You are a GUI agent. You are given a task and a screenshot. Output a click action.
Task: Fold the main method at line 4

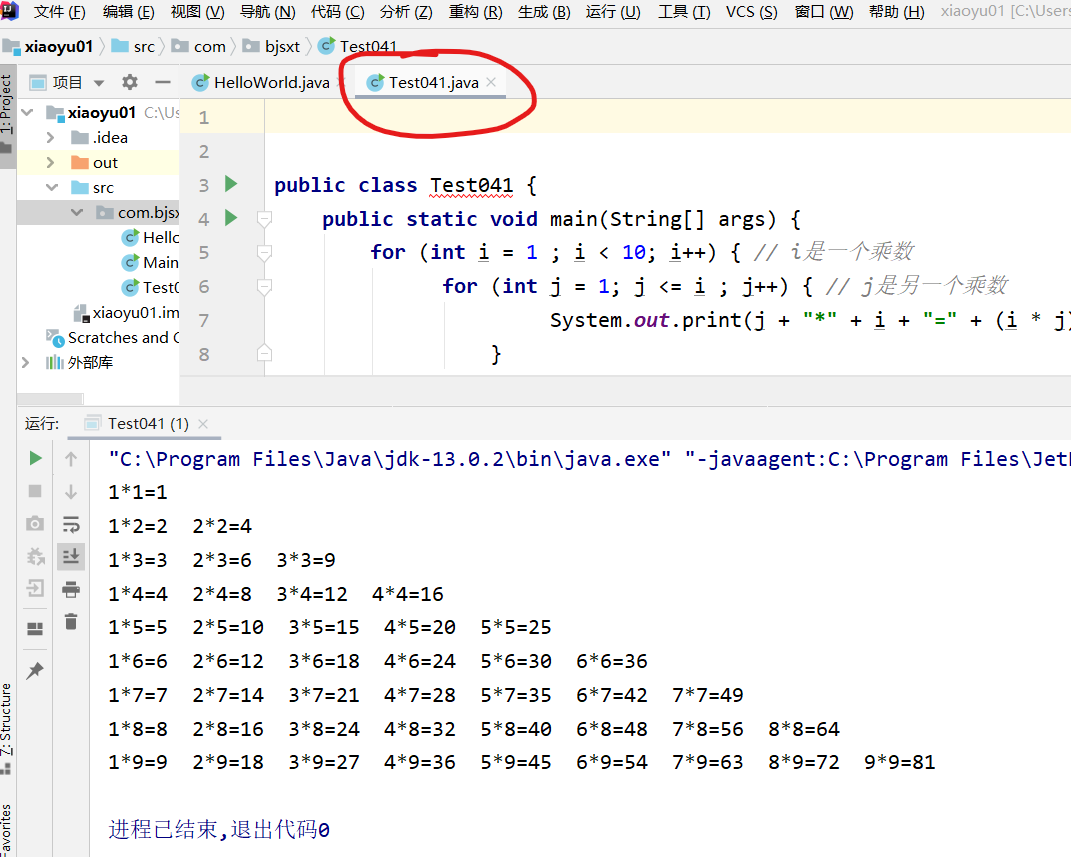click(x=264, y=219)
